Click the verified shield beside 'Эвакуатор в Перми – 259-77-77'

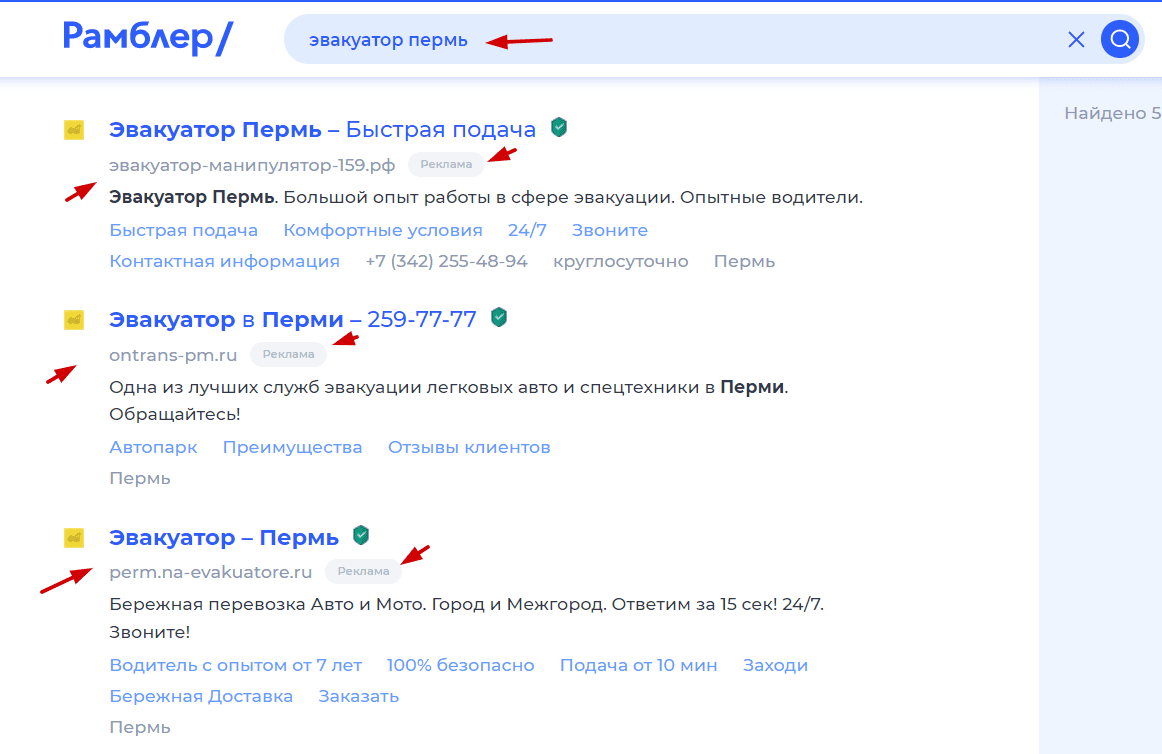pyautogui.click(x=499, y=317)
